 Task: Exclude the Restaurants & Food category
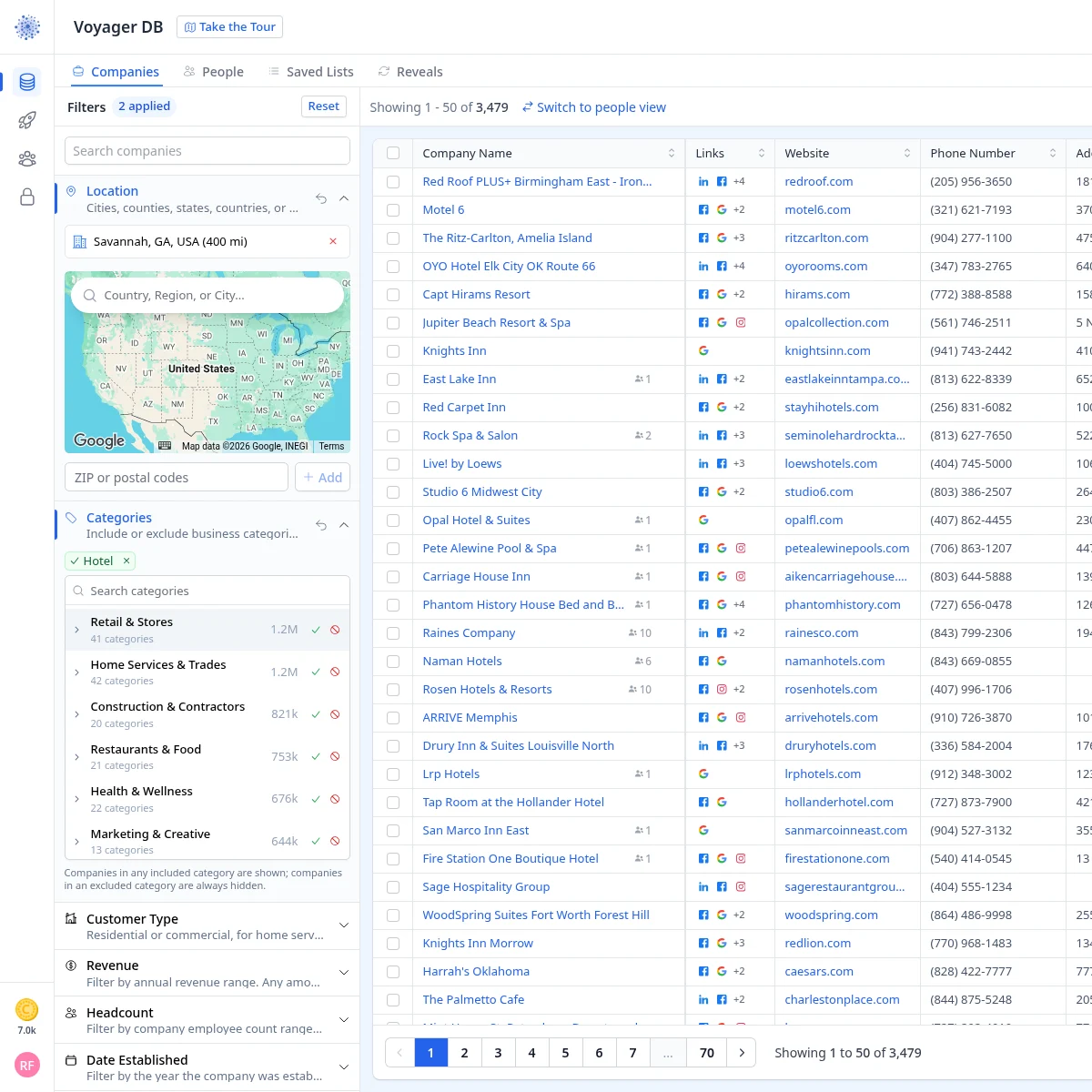pyautogui.click(x=335, y=756)
